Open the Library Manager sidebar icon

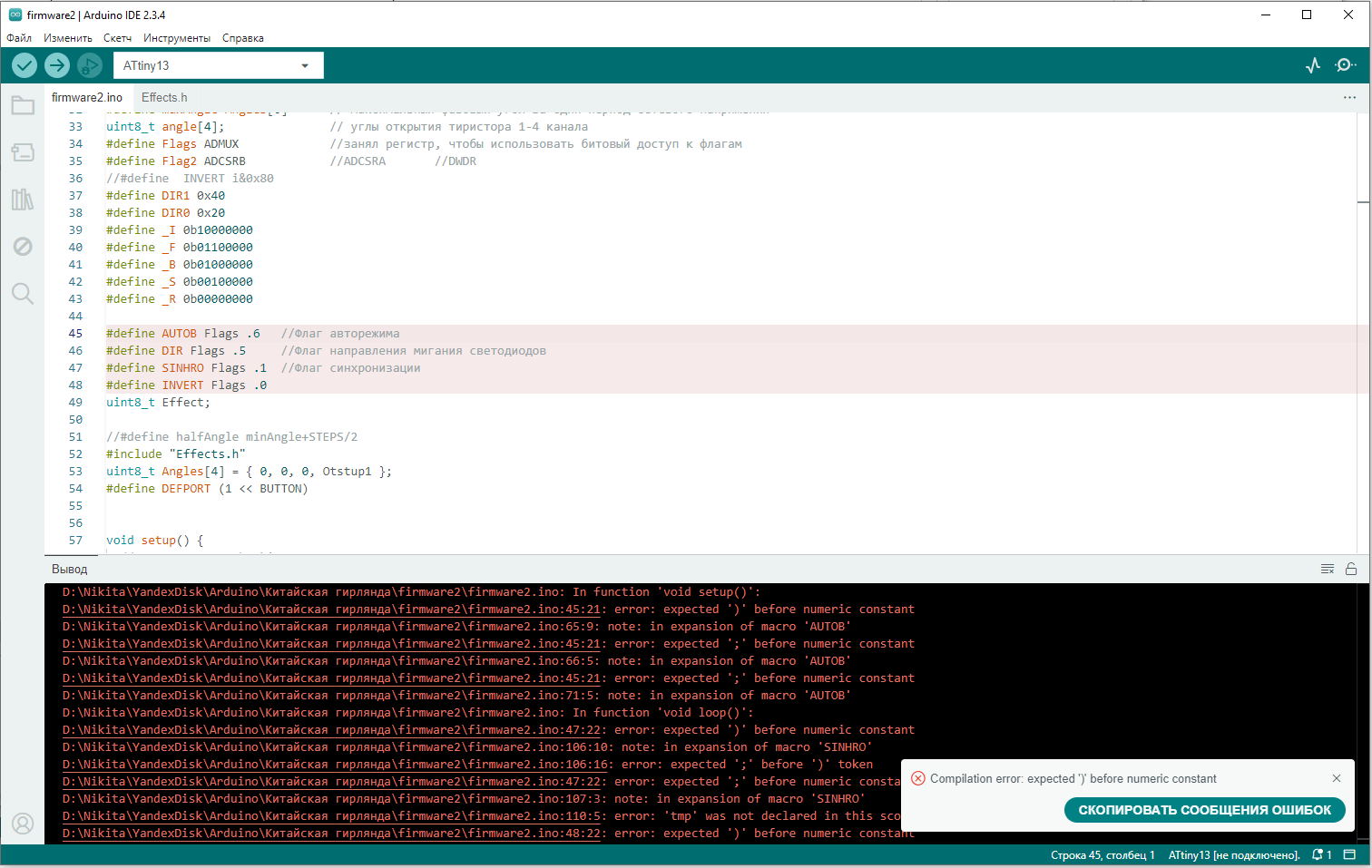(x=23, y=200)
